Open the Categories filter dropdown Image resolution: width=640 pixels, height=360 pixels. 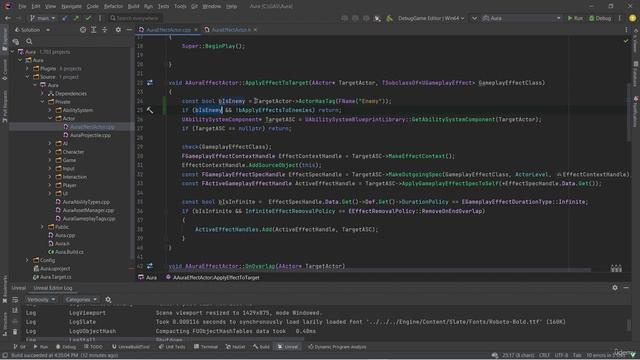pyautogui.click(x=81, y=300)
